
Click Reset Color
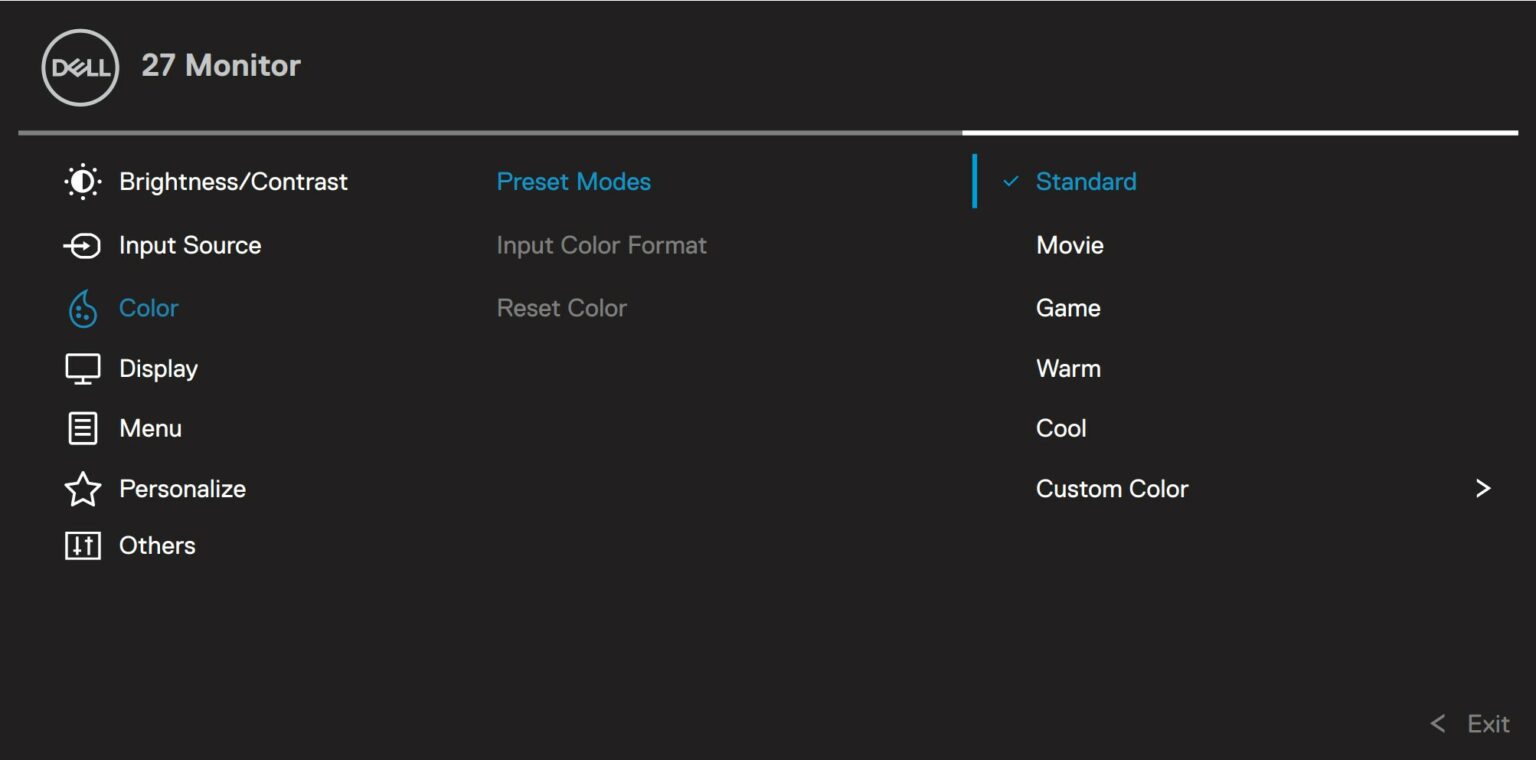(561, 308)
